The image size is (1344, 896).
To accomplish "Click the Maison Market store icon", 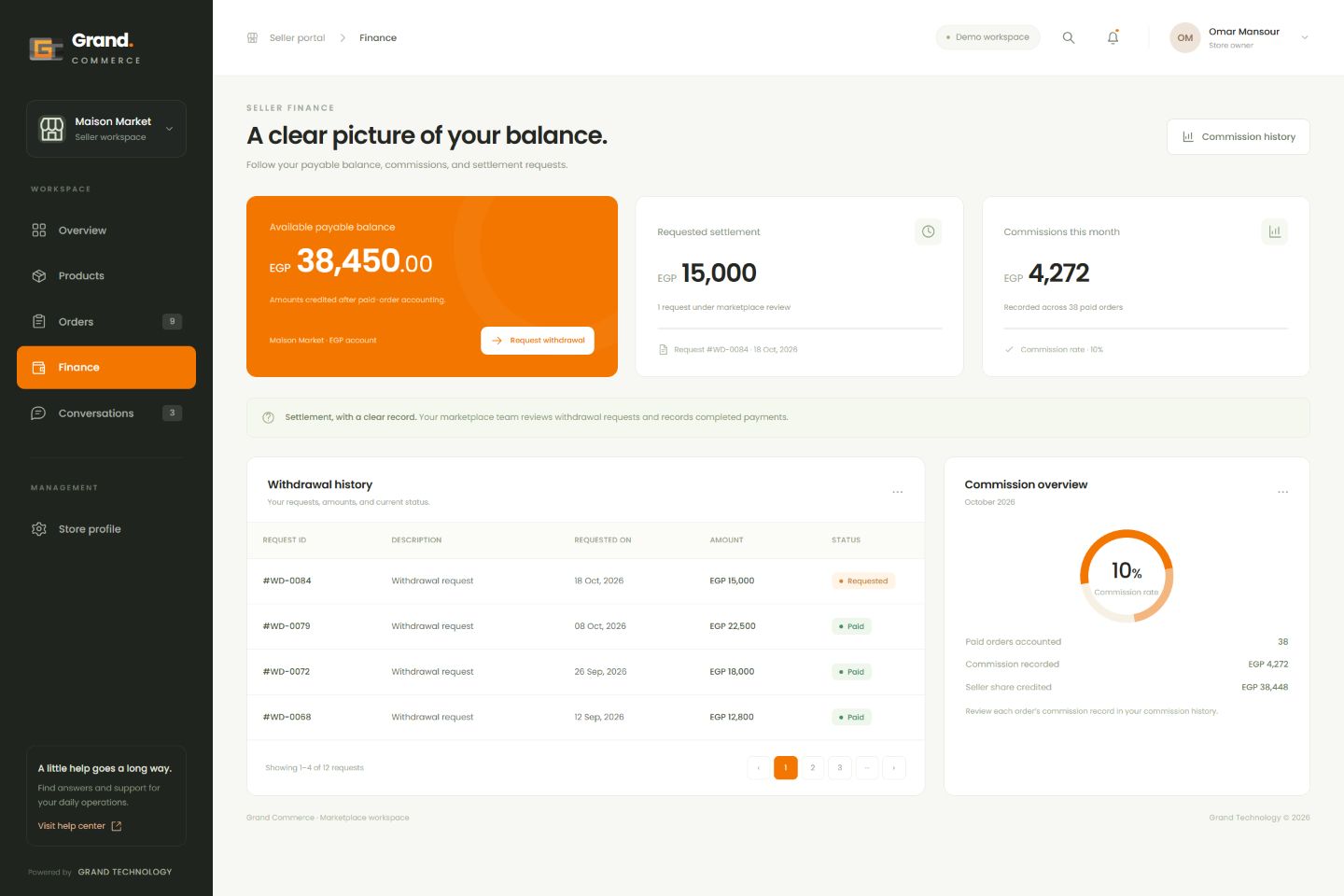I will 52,129.
